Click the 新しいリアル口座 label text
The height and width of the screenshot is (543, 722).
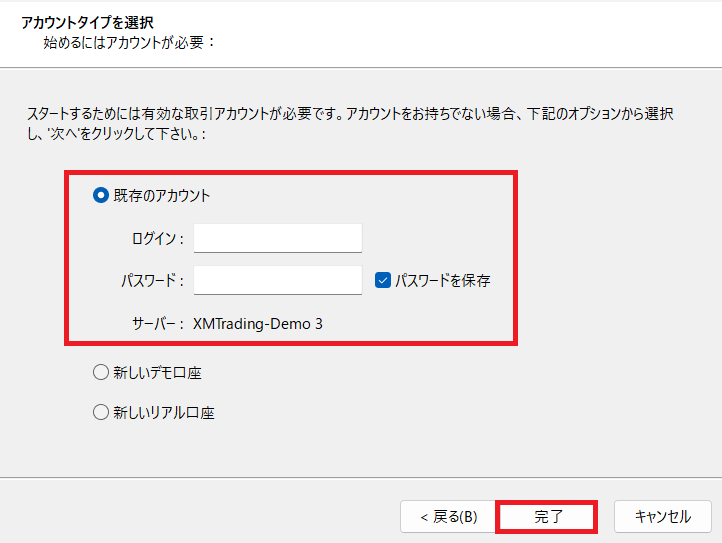164,412
